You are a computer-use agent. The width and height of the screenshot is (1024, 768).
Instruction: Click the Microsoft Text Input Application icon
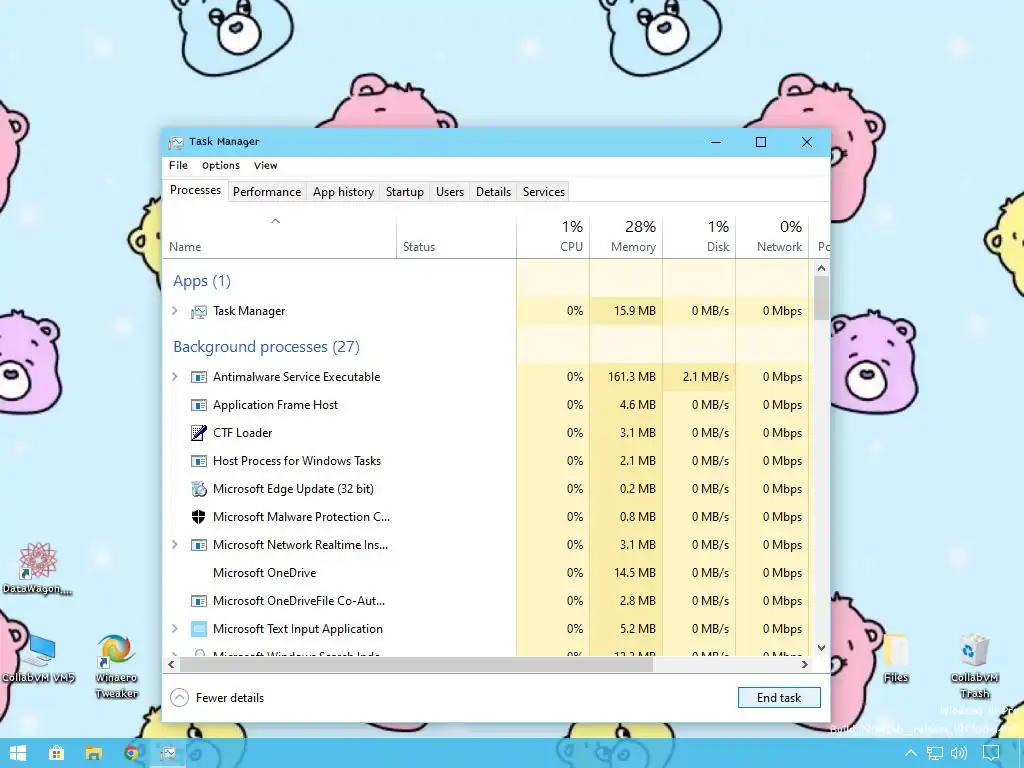tap(199, 629)
